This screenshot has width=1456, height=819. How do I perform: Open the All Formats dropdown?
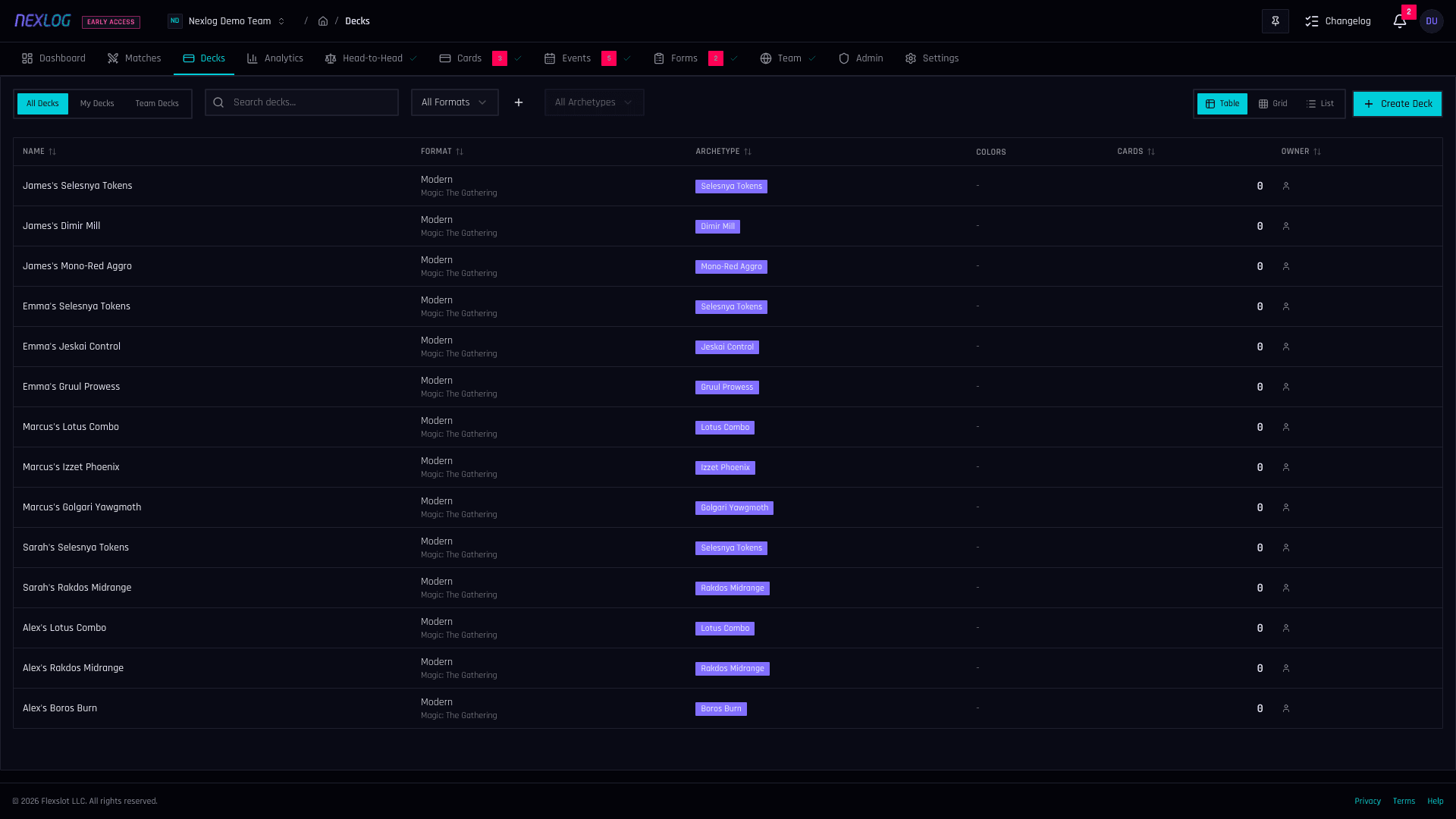[455, 102]
